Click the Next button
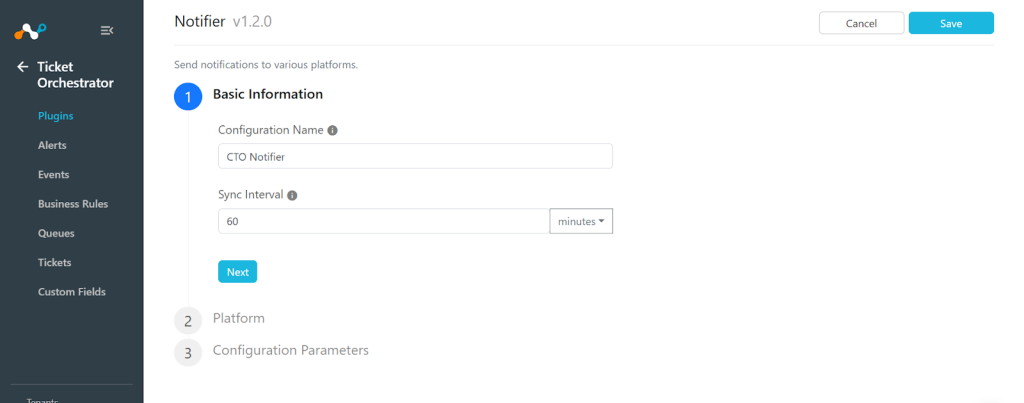The image size is (1024, 403). click(238, 272)
